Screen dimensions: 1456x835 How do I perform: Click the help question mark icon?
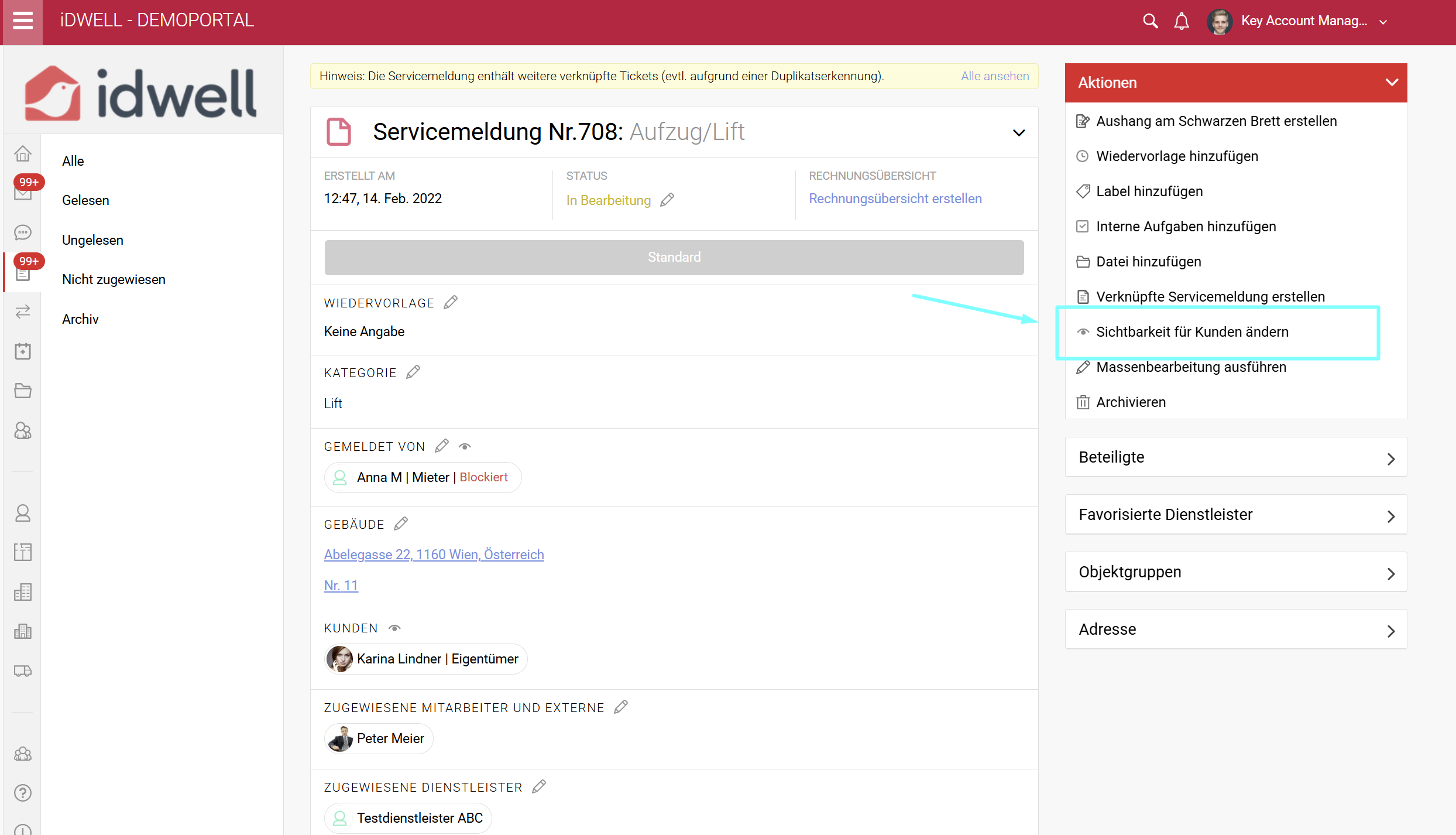pos(23,792)
